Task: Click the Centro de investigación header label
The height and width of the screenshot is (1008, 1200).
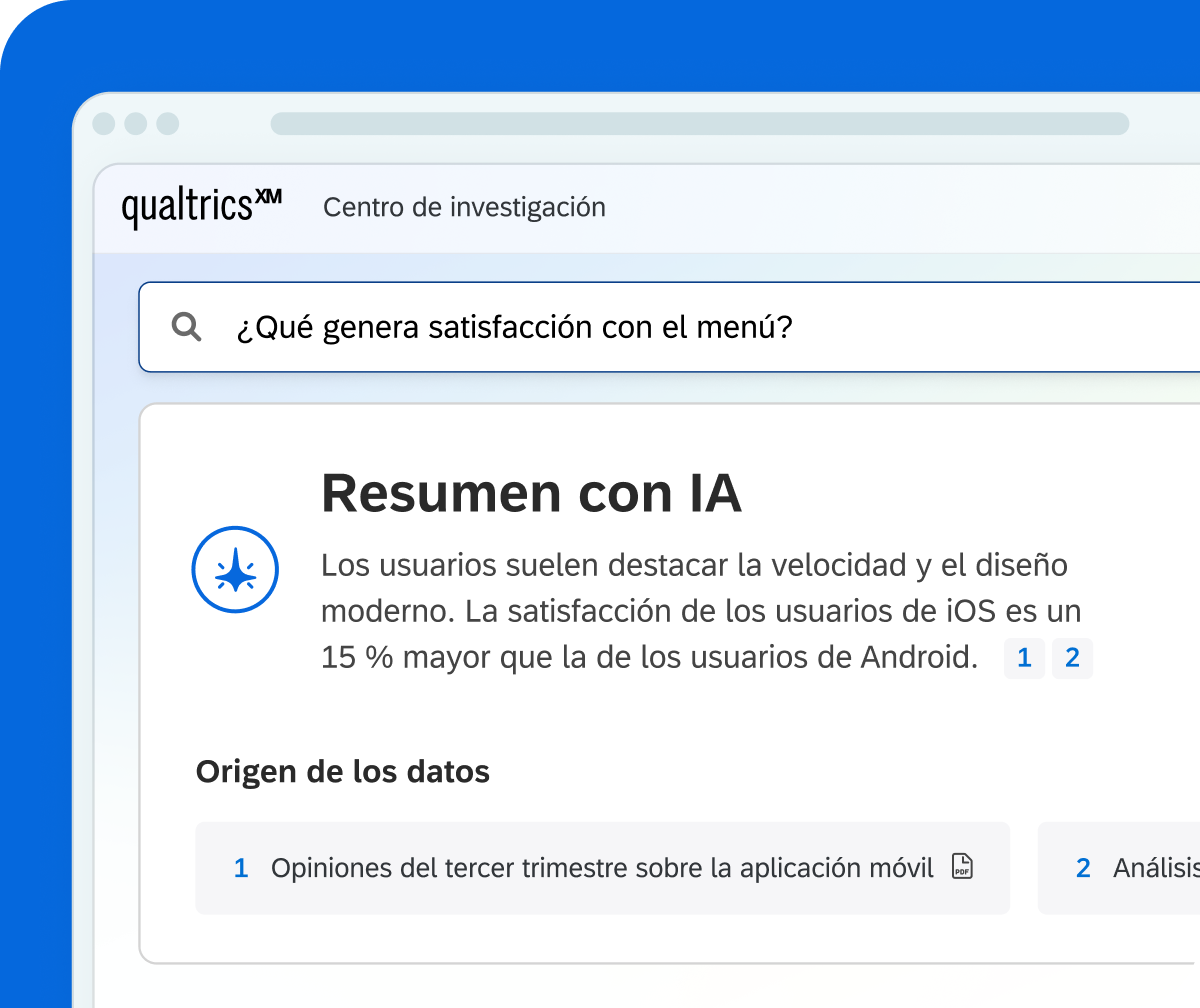Action: [x=464, y=207]
